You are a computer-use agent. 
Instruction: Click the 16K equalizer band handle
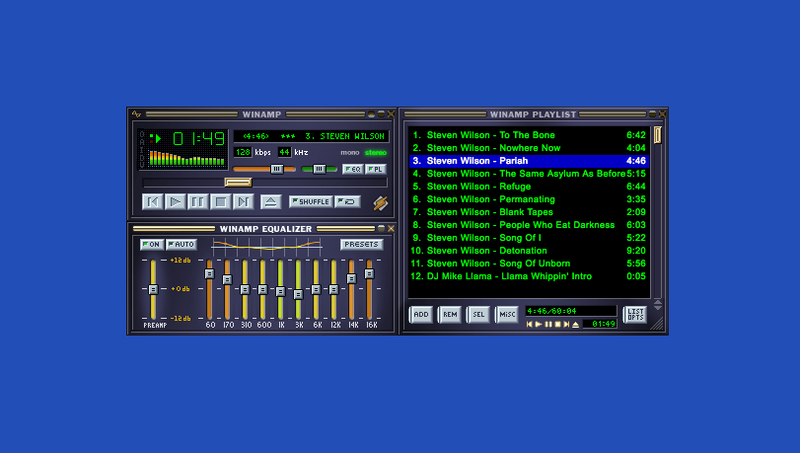click(369, 274)
